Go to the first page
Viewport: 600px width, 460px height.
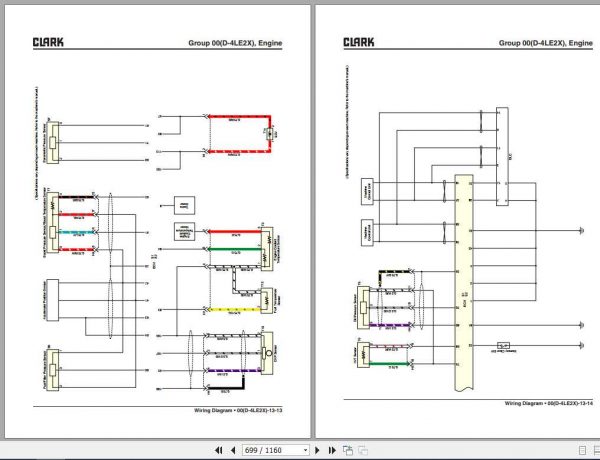(218, 450)
